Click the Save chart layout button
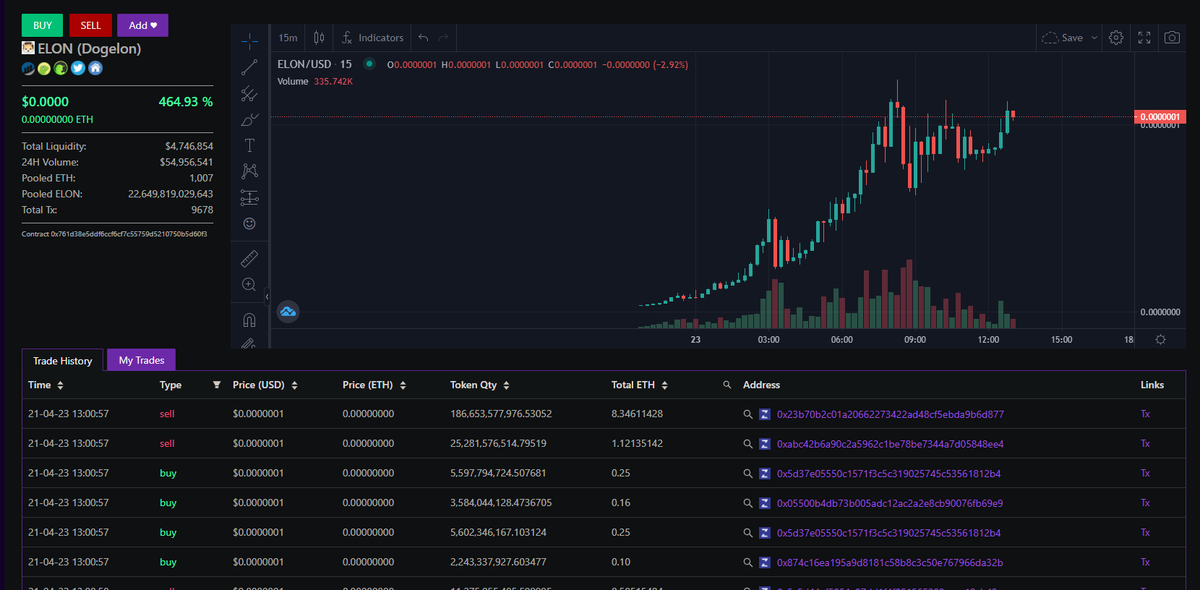The height and width of the screenshot is (590, 1200). pyautogui.click(x=1063, y=38)
